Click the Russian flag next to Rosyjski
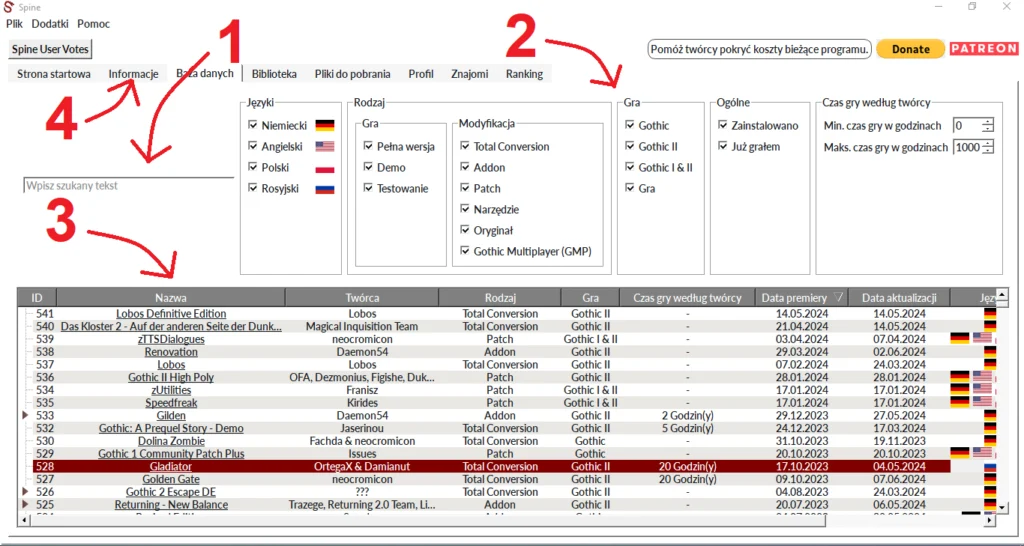Screen dimensions: 1024x546 click(325, 188)
